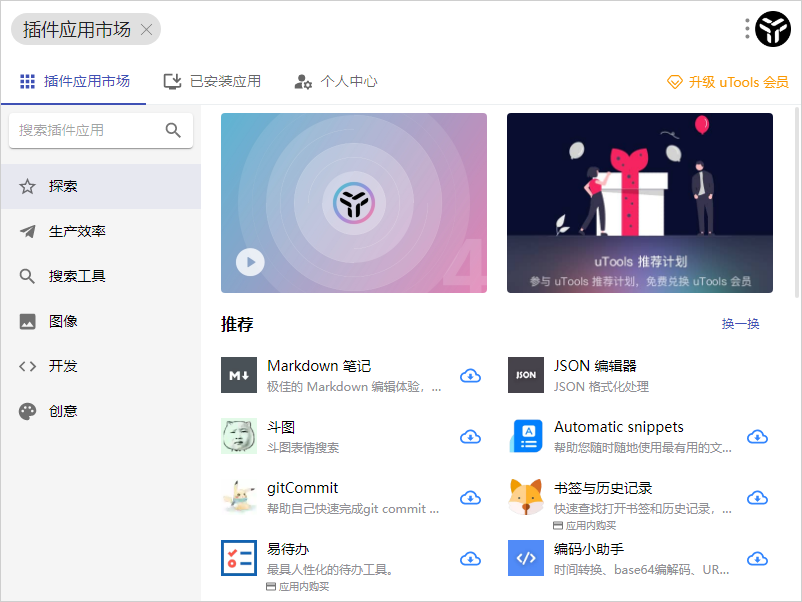The image size is (802, 602).
Task: Select the 生产效率 category
Action: 101,231
